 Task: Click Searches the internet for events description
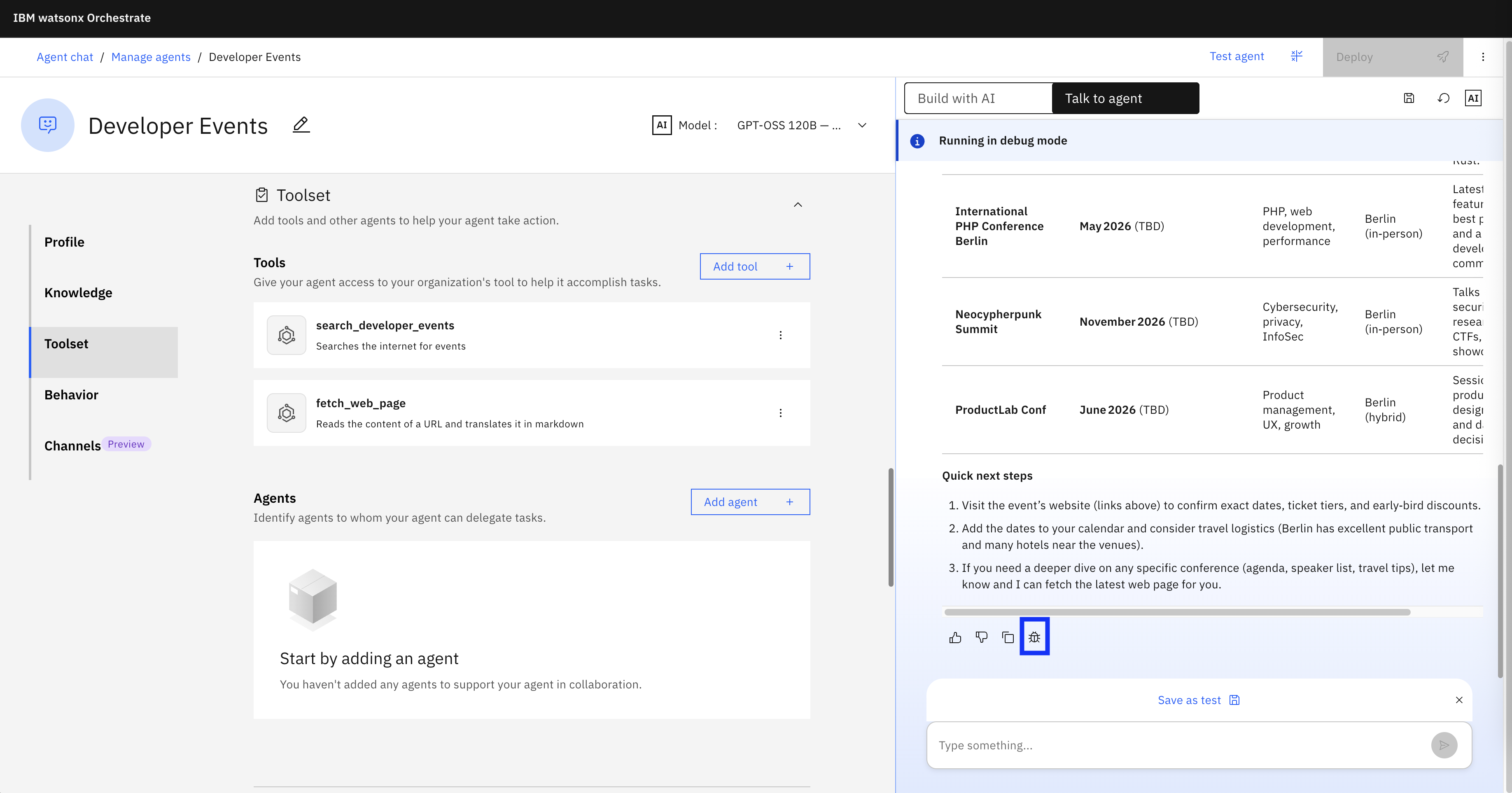click(390, 346)
